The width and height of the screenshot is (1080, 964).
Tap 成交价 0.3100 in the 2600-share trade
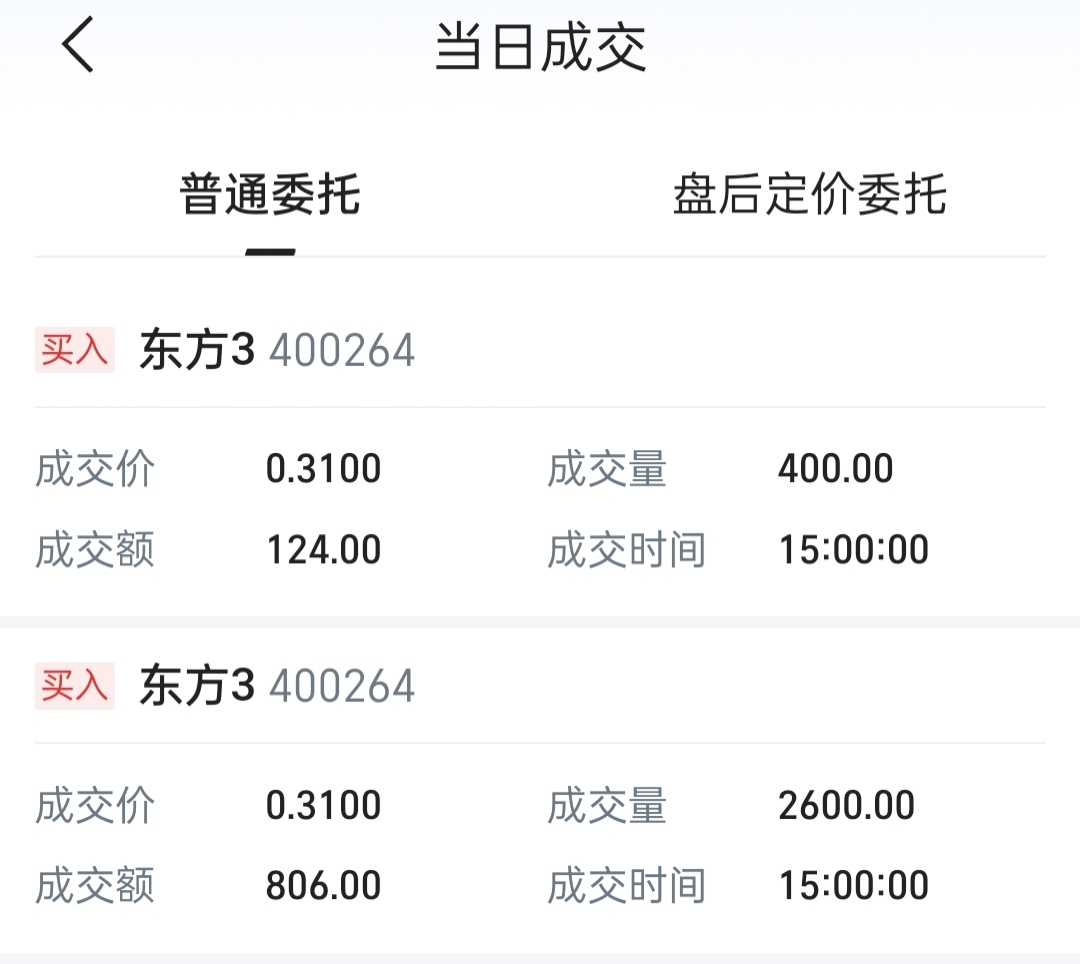point(323,805)
